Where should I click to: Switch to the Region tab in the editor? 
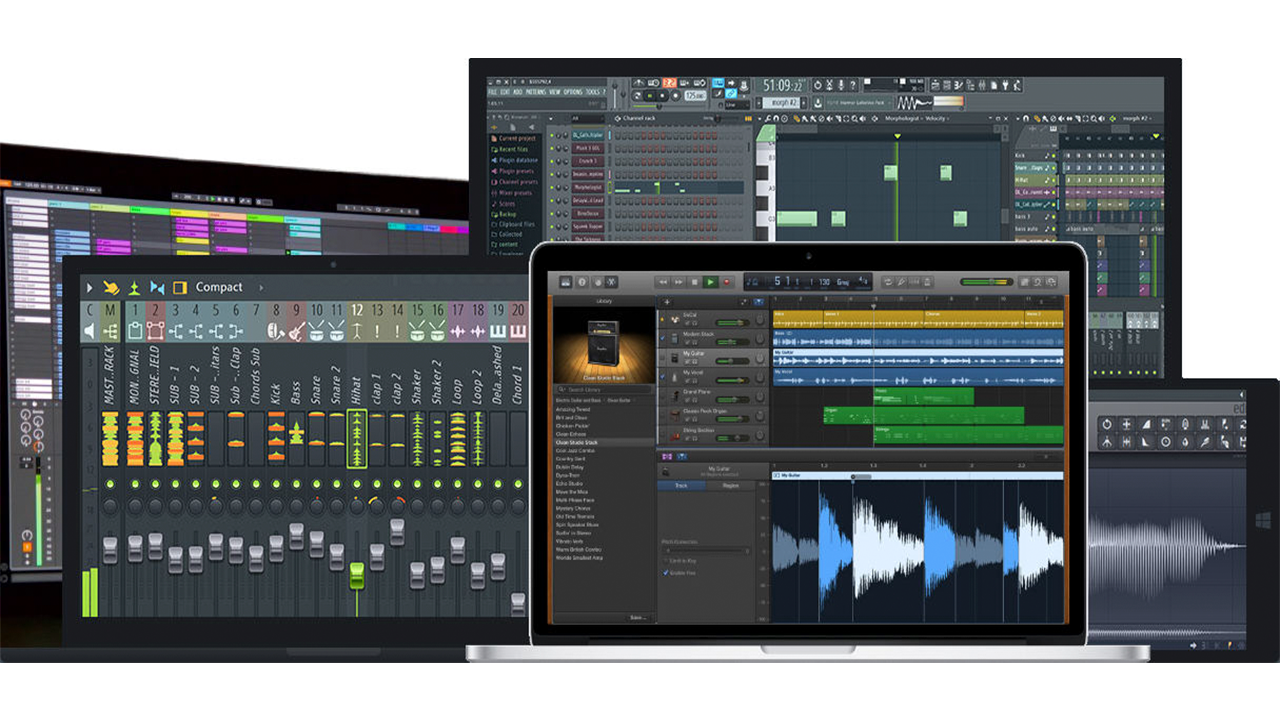point(732,486)
